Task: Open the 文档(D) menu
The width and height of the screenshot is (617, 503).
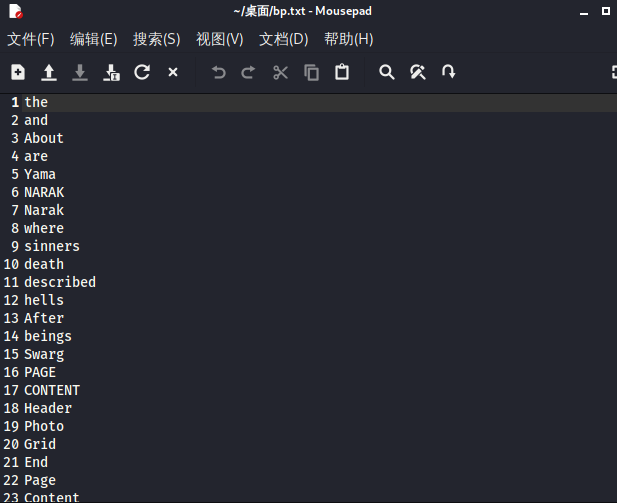Action: click(284, 39)
